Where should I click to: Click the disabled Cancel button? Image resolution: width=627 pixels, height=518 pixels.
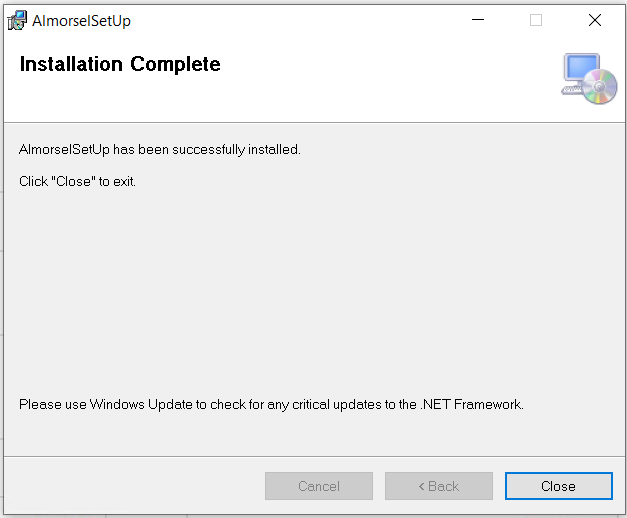[x=319, y=486]
